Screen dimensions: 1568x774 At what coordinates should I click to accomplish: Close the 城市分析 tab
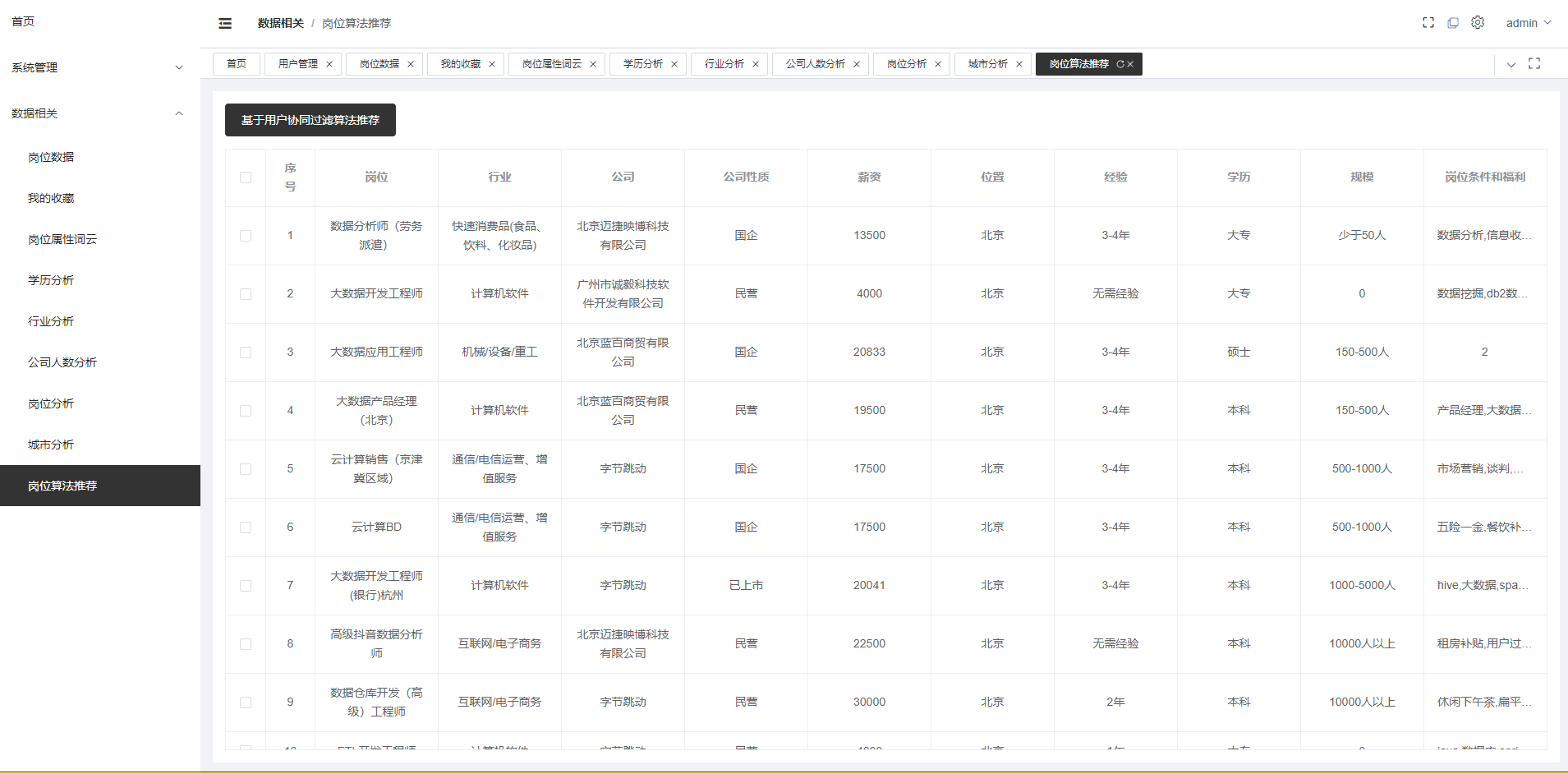click(1019, 64)
